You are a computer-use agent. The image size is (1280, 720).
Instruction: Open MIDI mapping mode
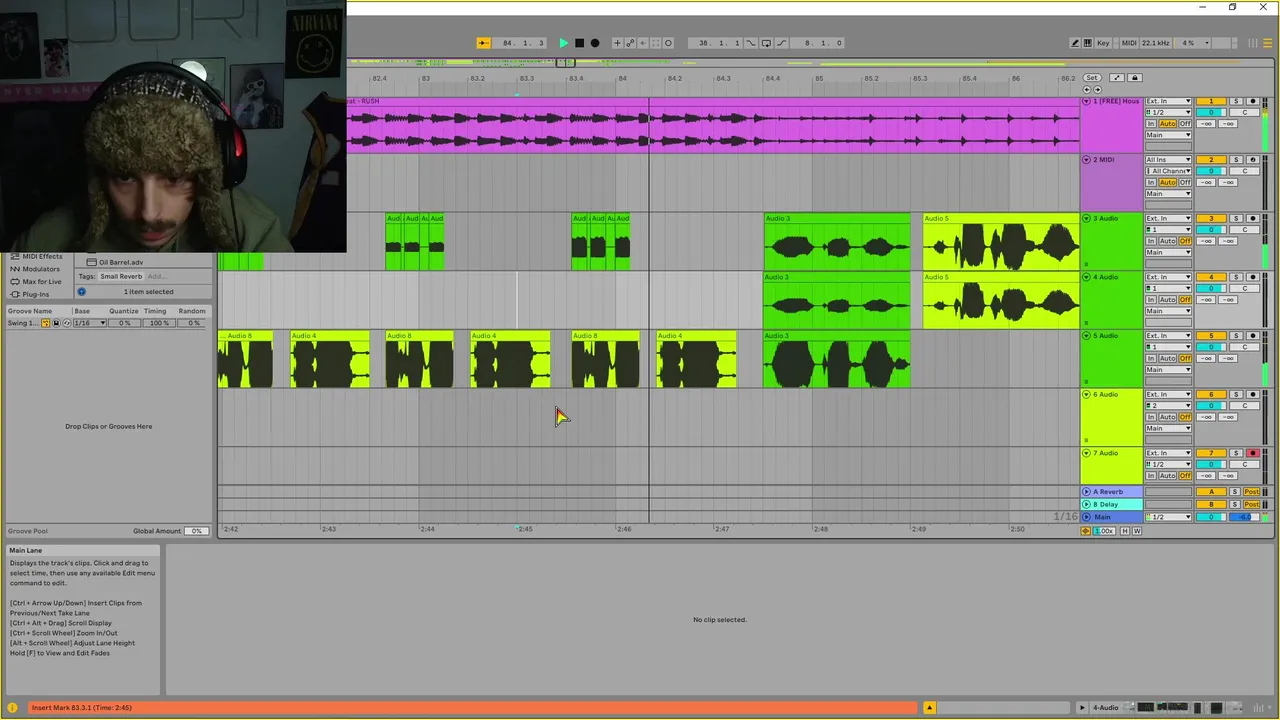(x=1128, y=43)
